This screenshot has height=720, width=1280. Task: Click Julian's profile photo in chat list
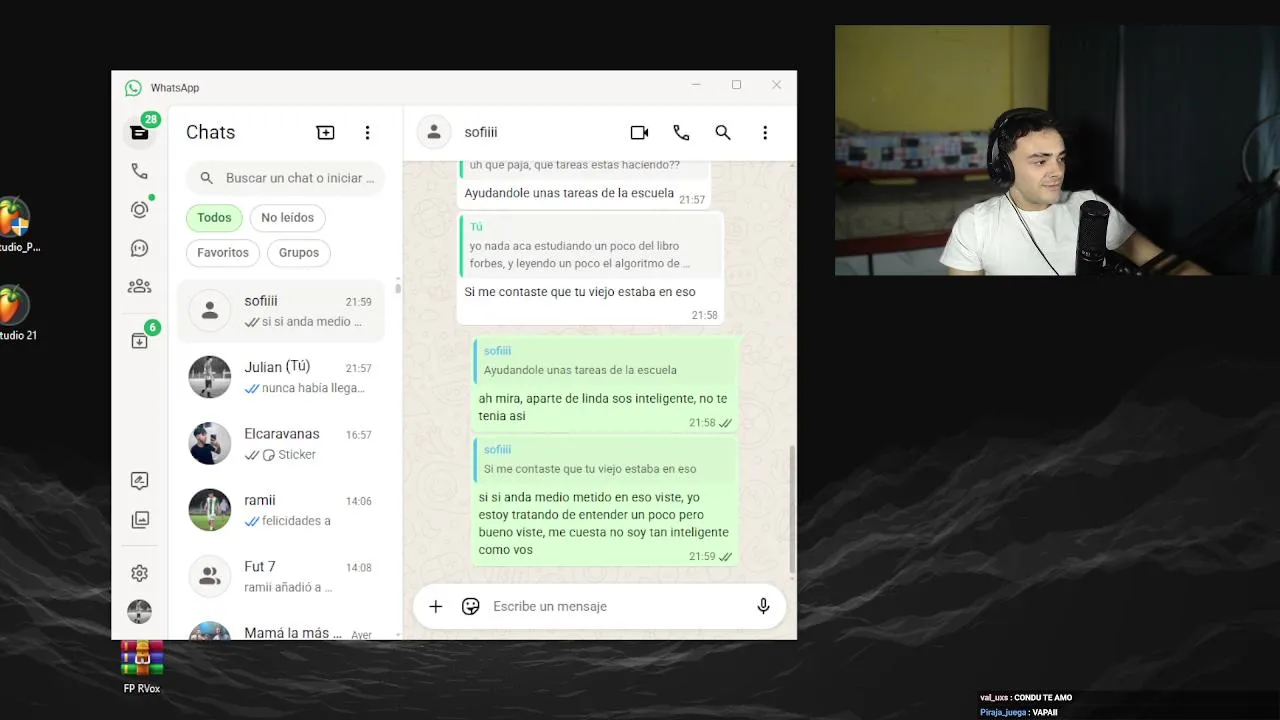pyautogui.click(x=209, y=377)
